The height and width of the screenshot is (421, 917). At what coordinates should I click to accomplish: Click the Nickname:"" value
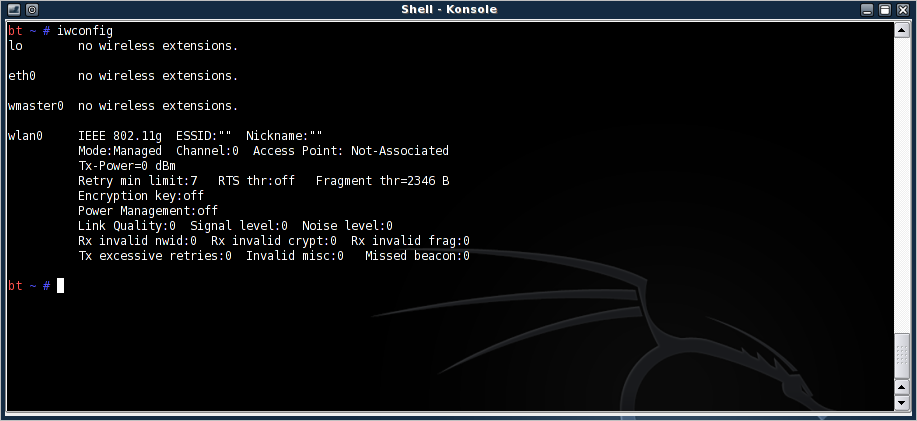click(x=284, y=136)
